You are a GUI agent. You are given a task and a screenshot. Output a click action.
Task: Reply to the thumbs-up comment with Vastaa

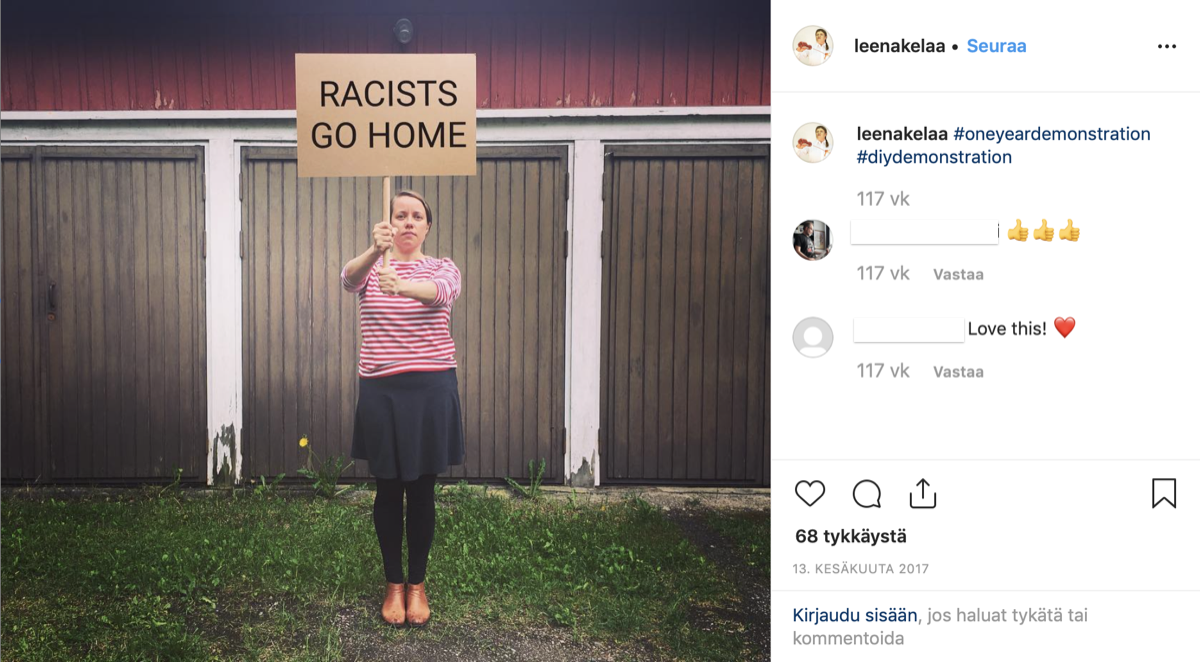point(958,274)
